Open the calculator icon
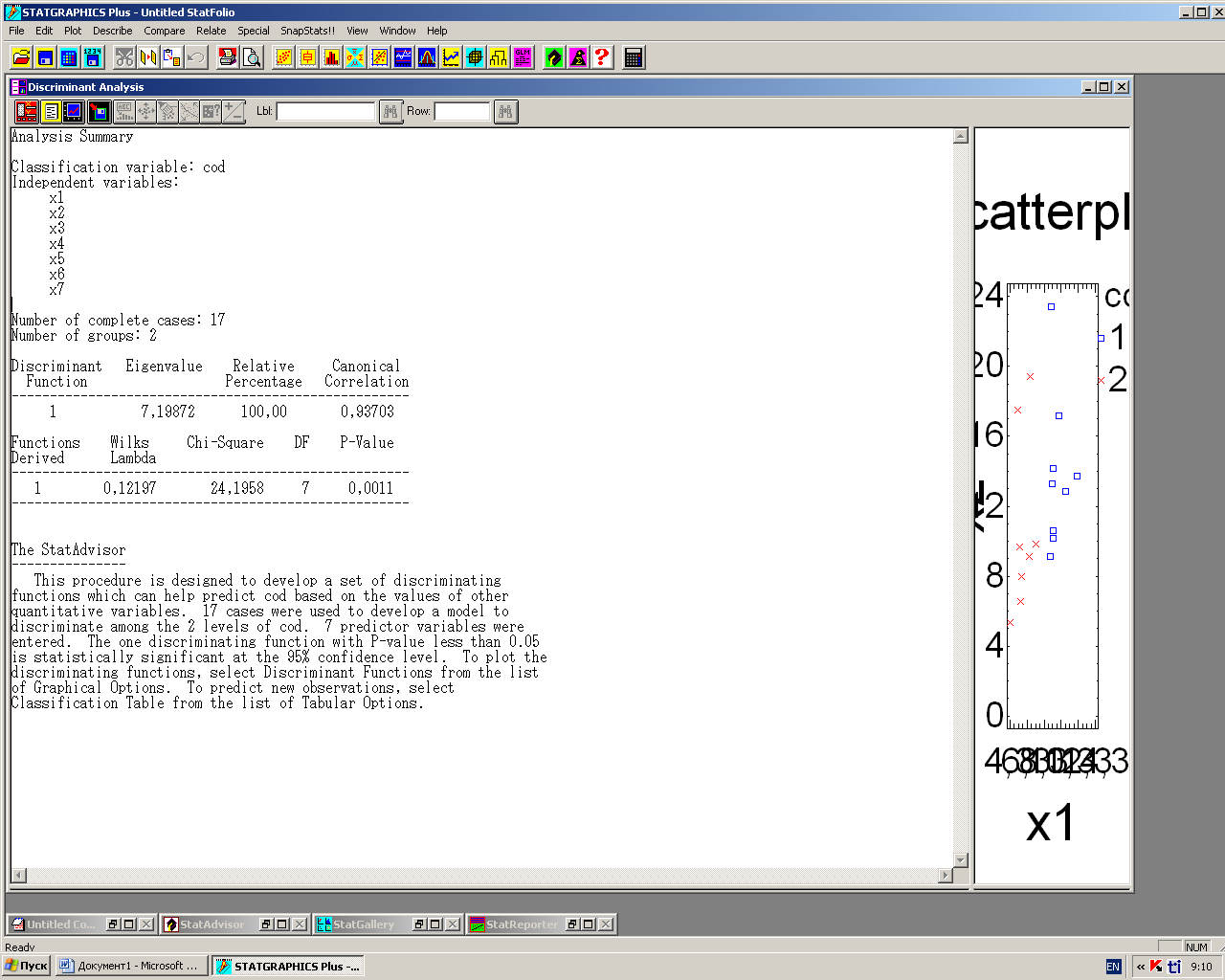This screenshot has height=980, width=1225. 634,57
